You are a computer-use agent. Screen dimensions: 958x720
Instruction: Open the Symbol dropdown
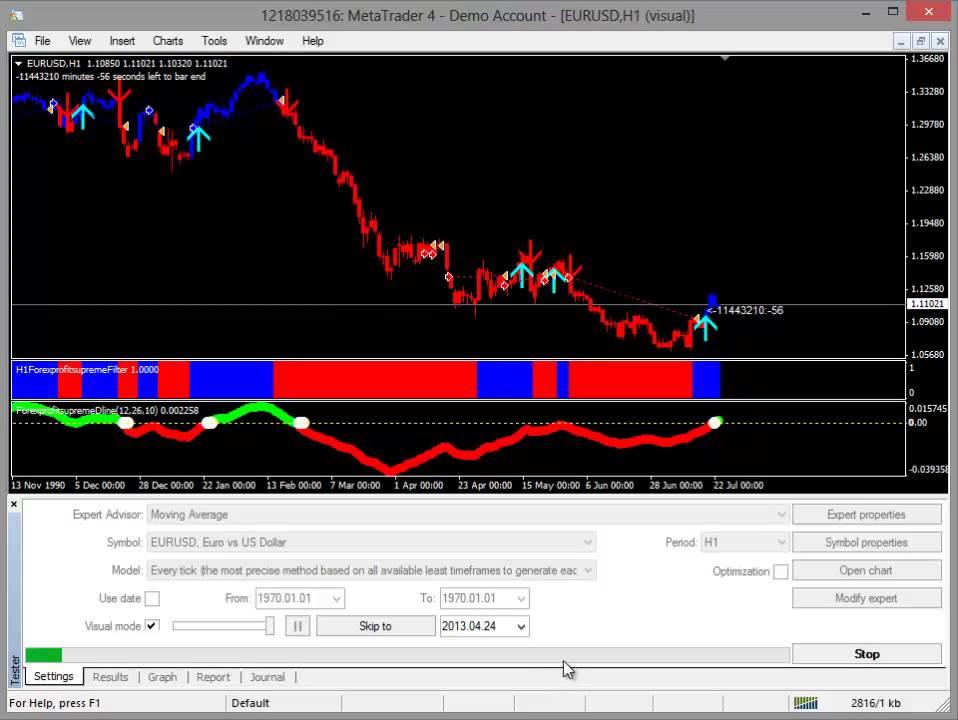(588, 542)
